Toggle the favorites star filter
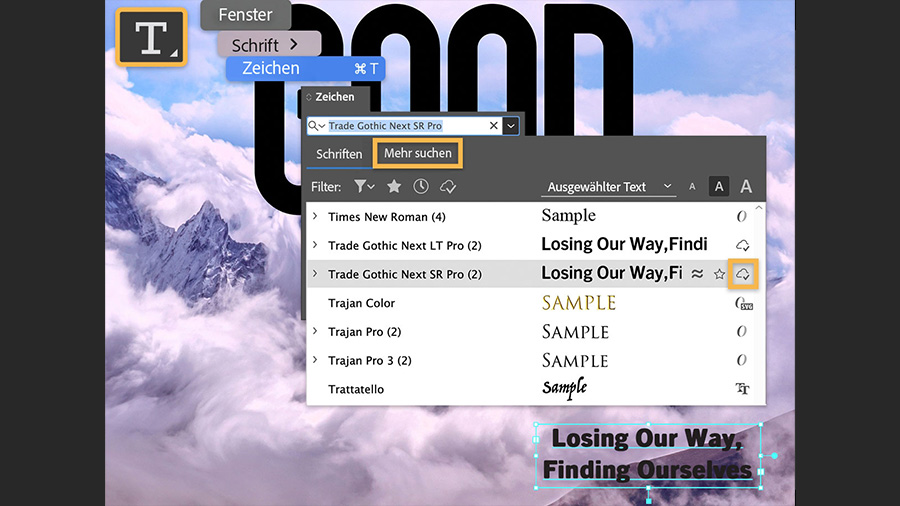The image size is (900, 506). click(394, 186)
